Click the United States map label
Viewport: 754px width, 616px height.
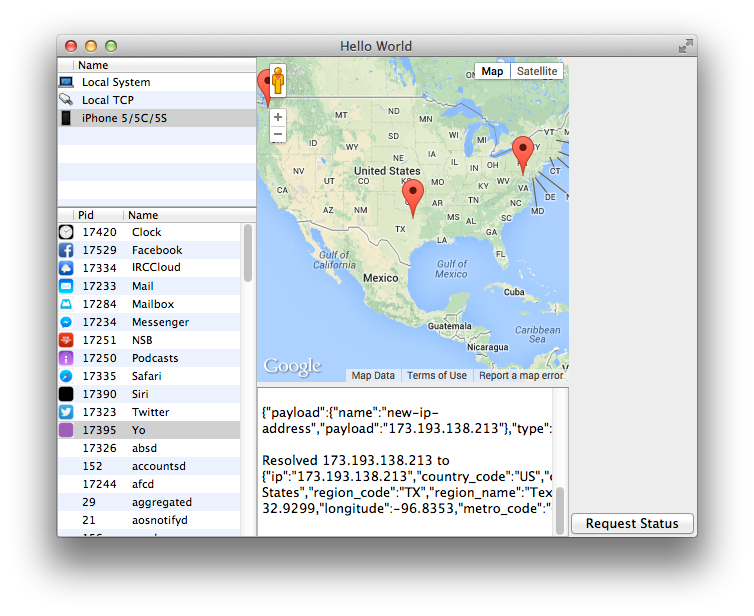point(387,171)
